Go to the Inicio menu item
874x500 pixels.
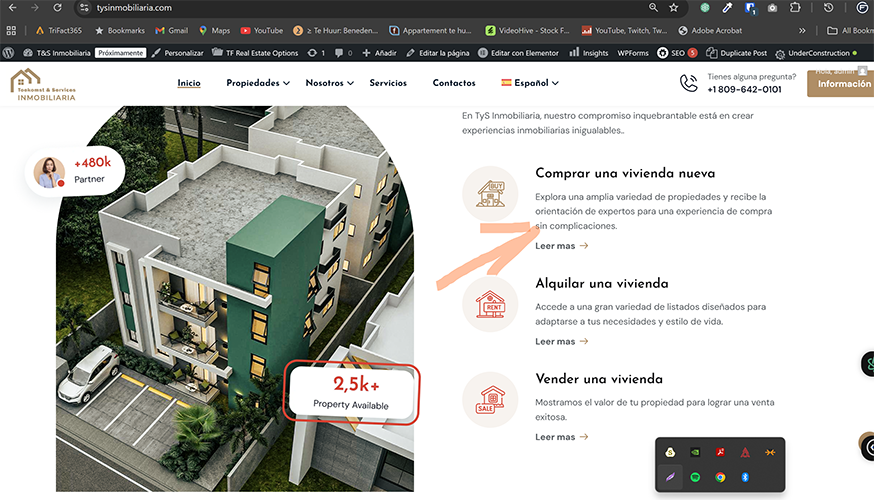click(x=189, y=82)
